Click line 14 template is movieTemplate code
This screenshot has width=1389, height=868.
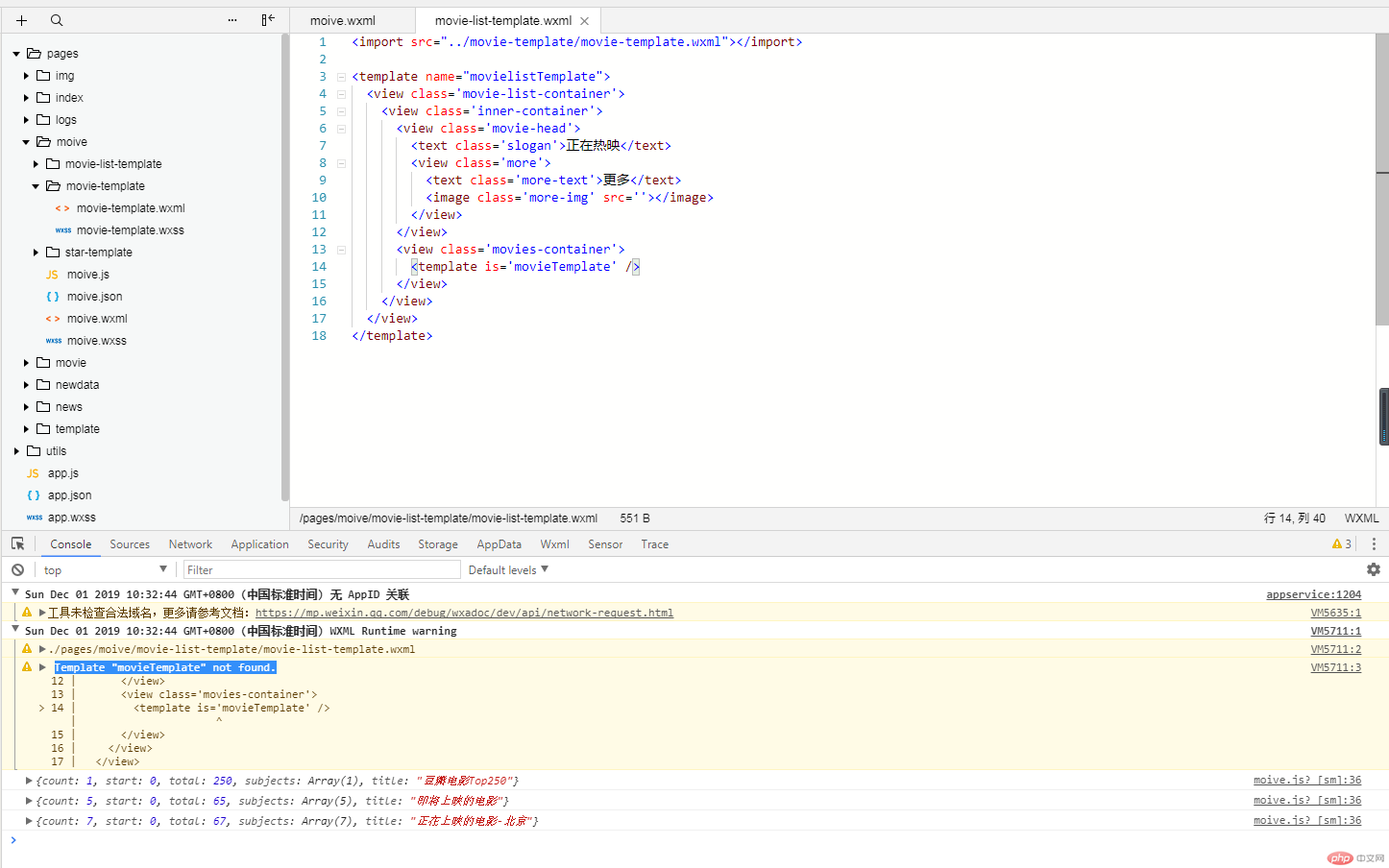[525, 267]
